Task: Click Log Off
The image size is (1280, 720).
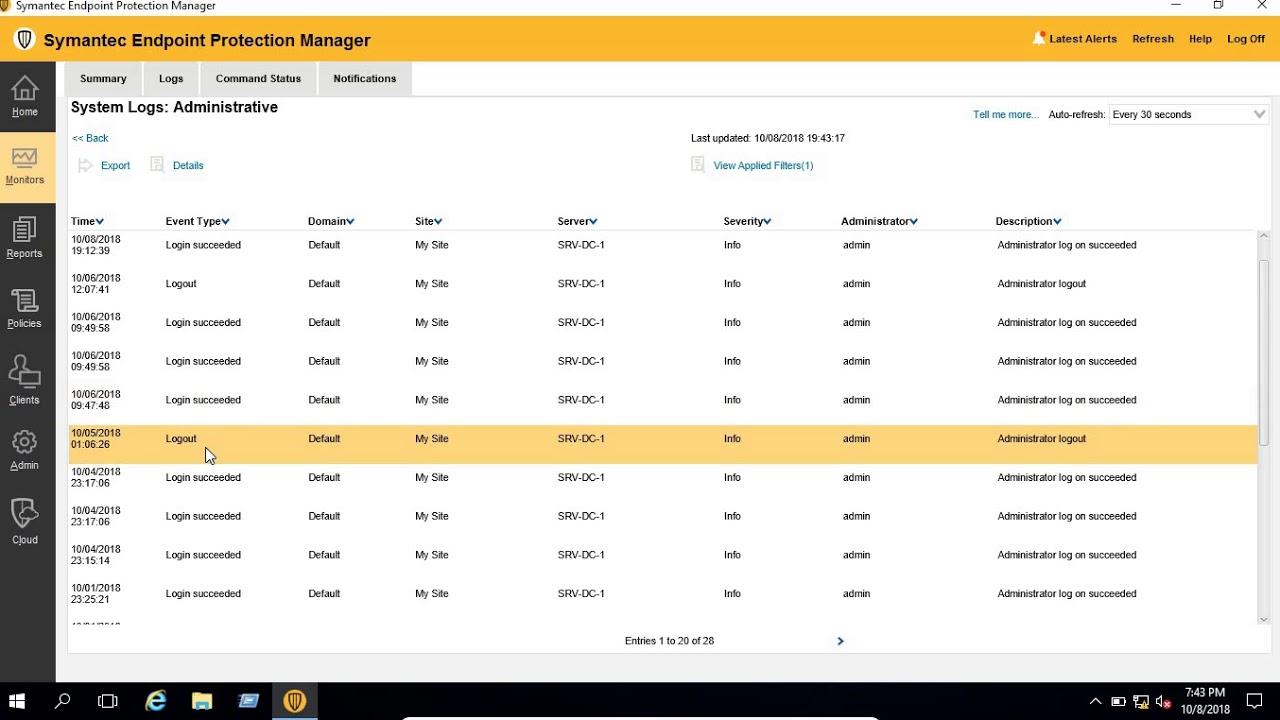Action: coord(1246,39)
